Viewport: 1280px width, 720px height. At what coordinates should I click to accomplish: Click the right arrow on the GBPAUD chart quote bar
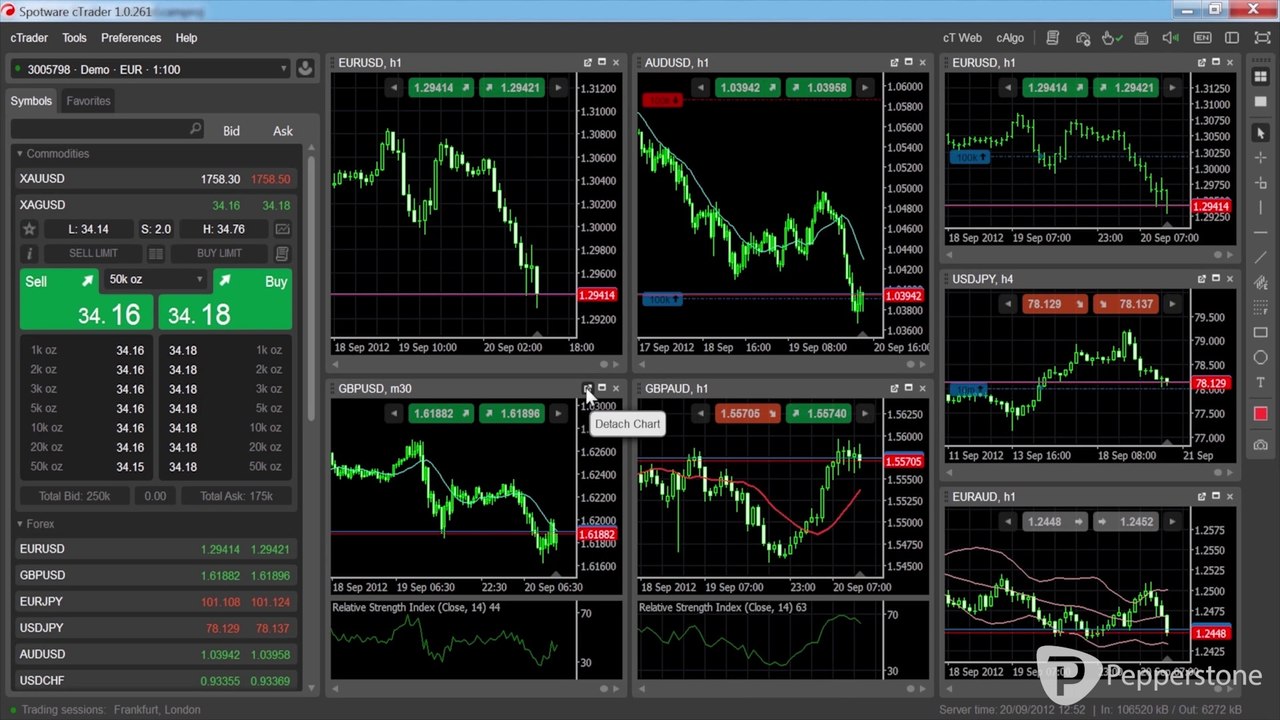point(865,413)
